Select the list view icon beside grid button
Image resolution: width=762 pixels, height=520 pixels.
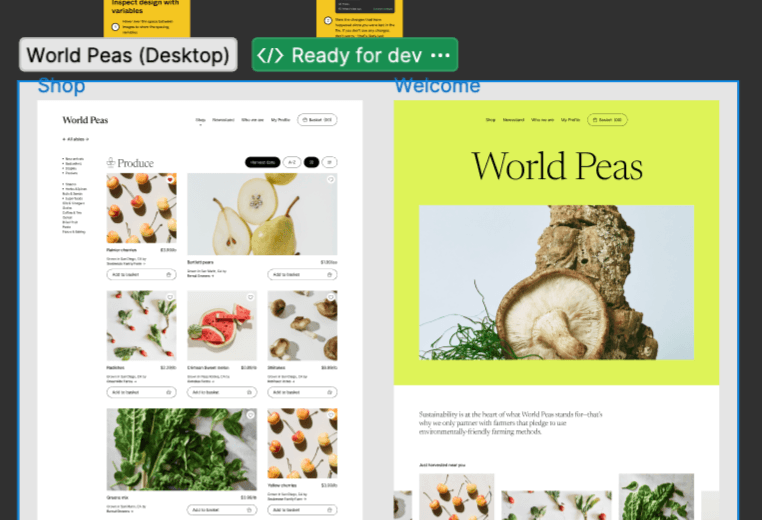pos(330,162)
